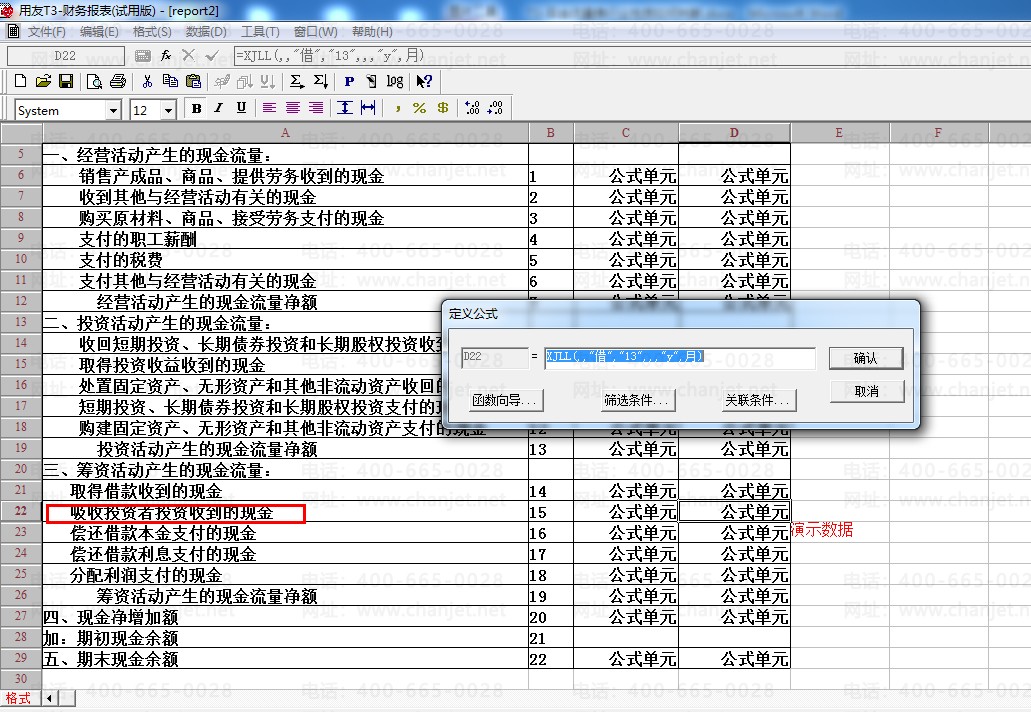Click cell 分配利润支付的现金
The width and height of the screenshot is (1031, 712).
[285, 575]
